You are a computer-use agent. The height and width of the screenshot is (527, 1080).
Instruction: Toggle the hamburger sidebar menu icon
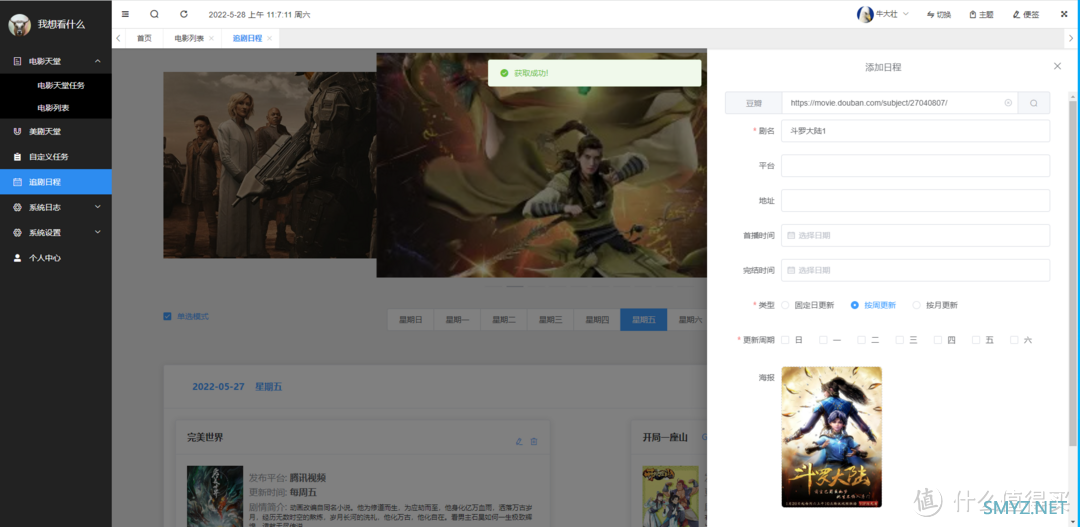click(x=125, y=14)
